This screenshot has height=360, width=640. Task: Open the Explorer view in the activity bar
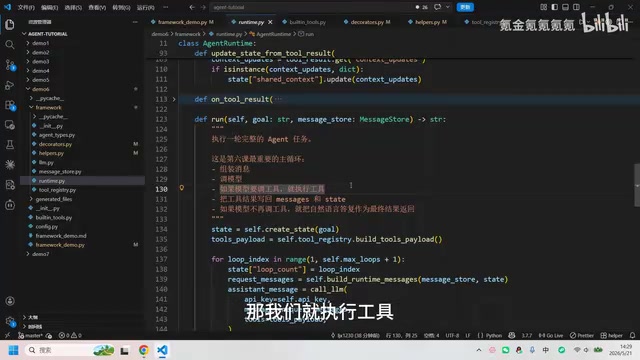(x=10, y=24)
